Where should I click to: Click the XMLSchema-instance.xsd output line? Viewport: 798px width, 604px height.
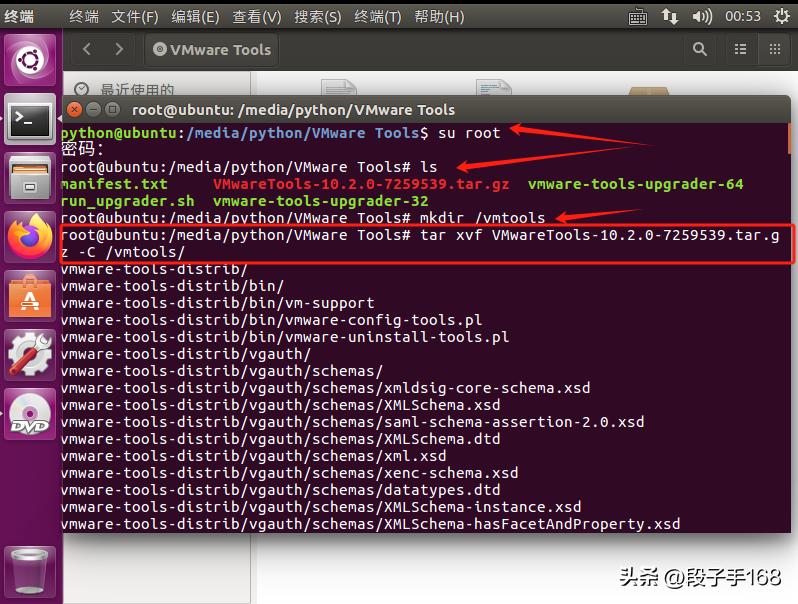pyautogui.click(x=321, y=507)
